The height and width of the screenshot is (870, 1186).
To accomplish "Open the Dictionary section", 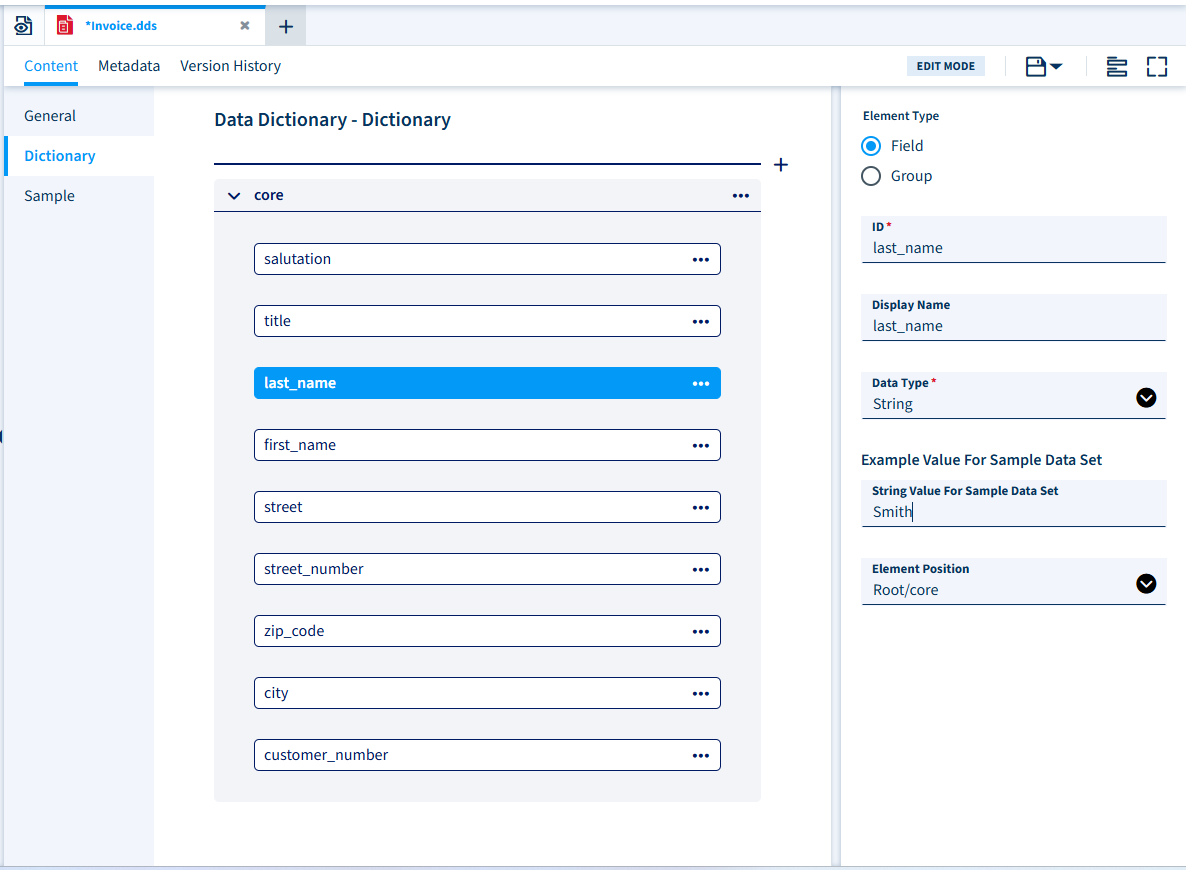I will pos(79,156).
